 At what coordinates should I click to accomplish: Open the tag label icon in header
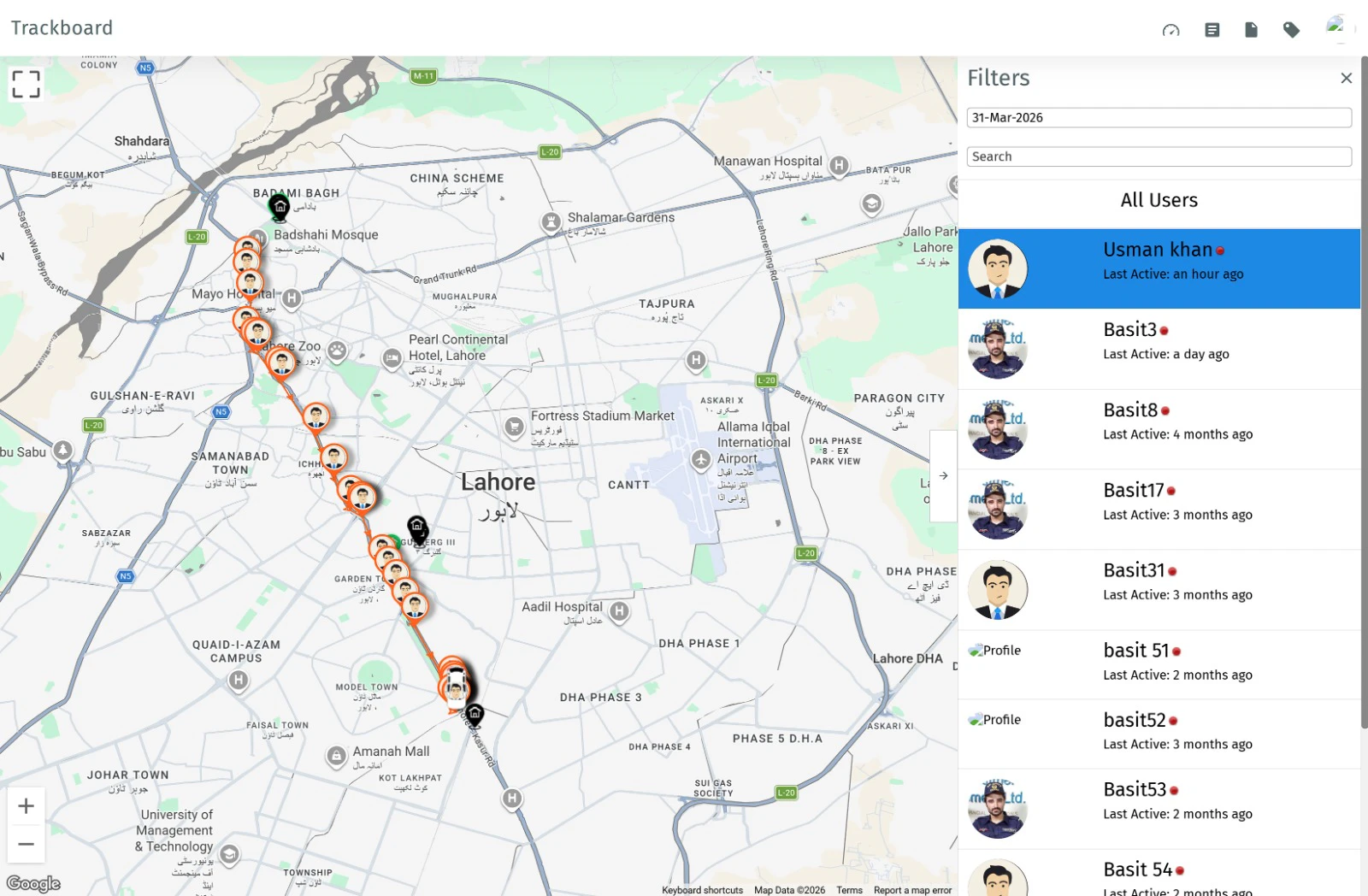coord(1291,30)
